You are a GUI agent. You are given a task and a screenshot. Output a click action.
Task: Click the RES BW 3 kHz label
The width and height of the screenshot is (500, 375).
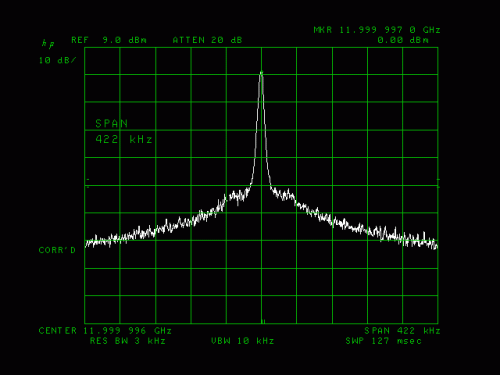point(128,341)
